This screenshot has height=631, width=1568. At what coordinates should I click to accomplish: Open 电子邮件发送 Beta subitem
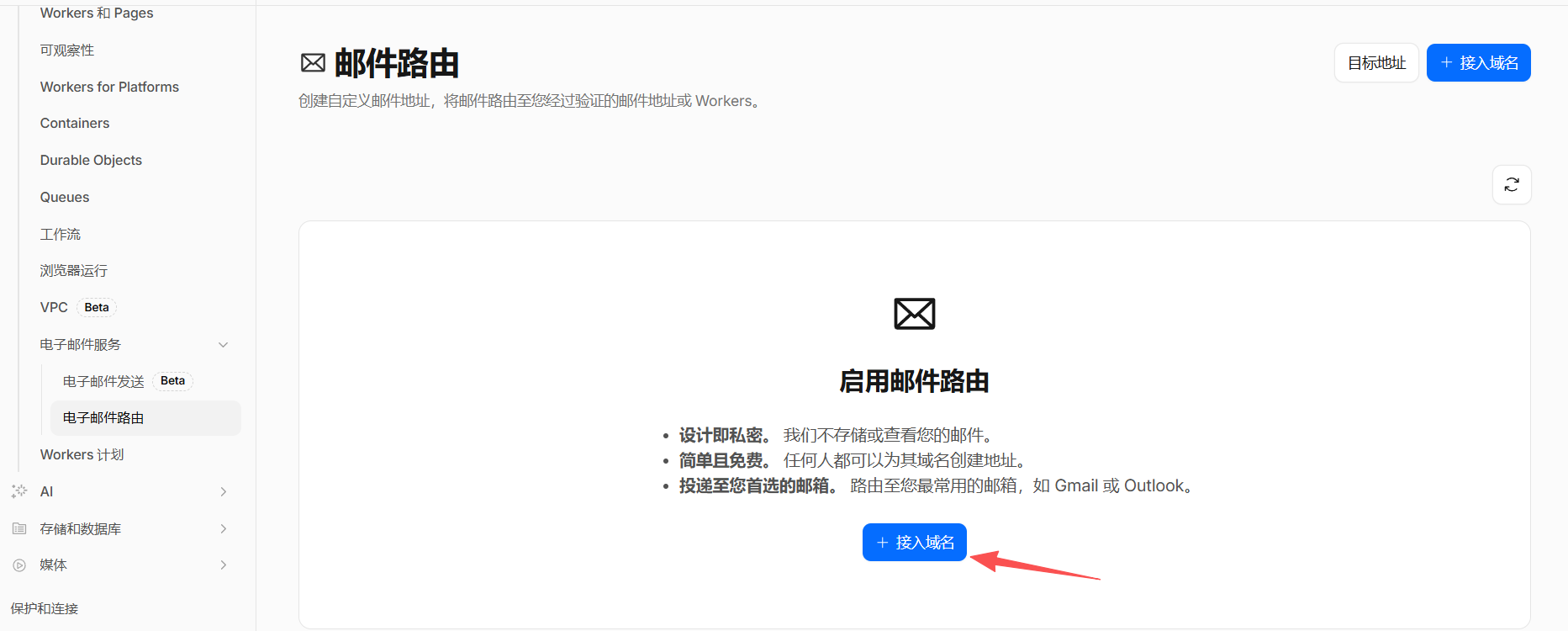128,381
